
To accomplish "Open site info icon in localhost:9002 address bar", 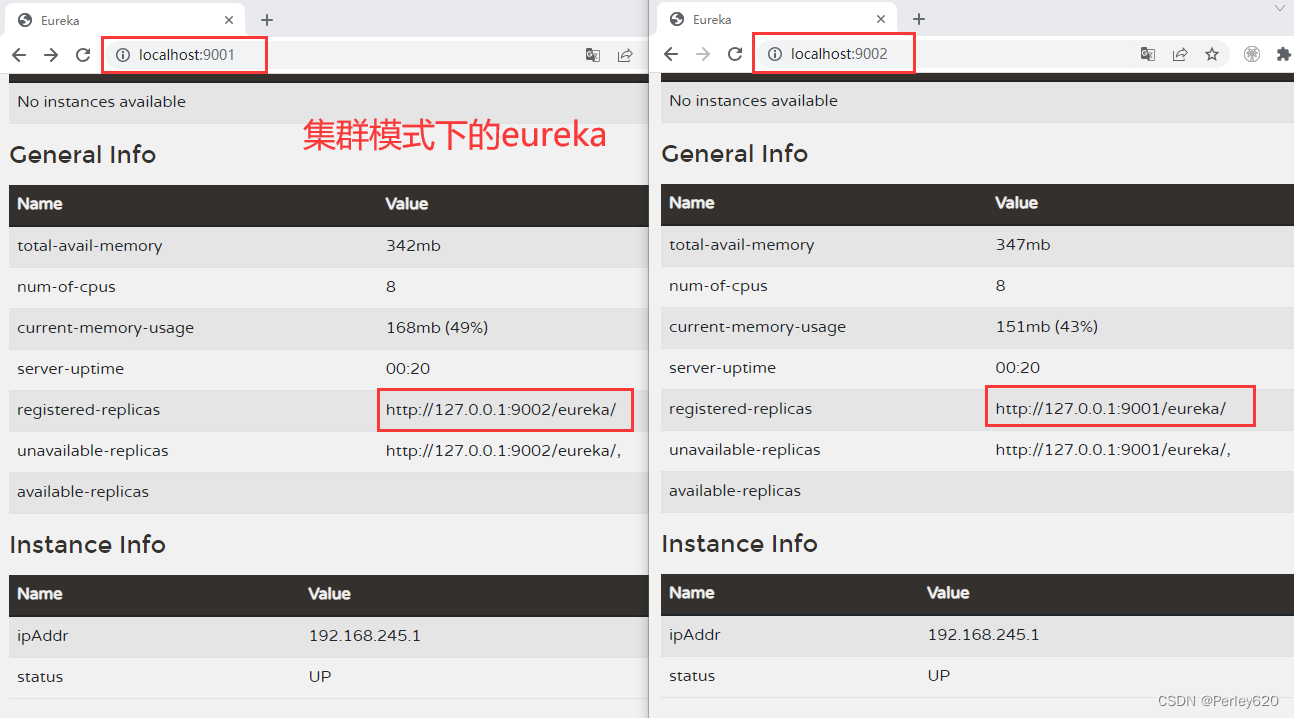I will pos(775,54).
